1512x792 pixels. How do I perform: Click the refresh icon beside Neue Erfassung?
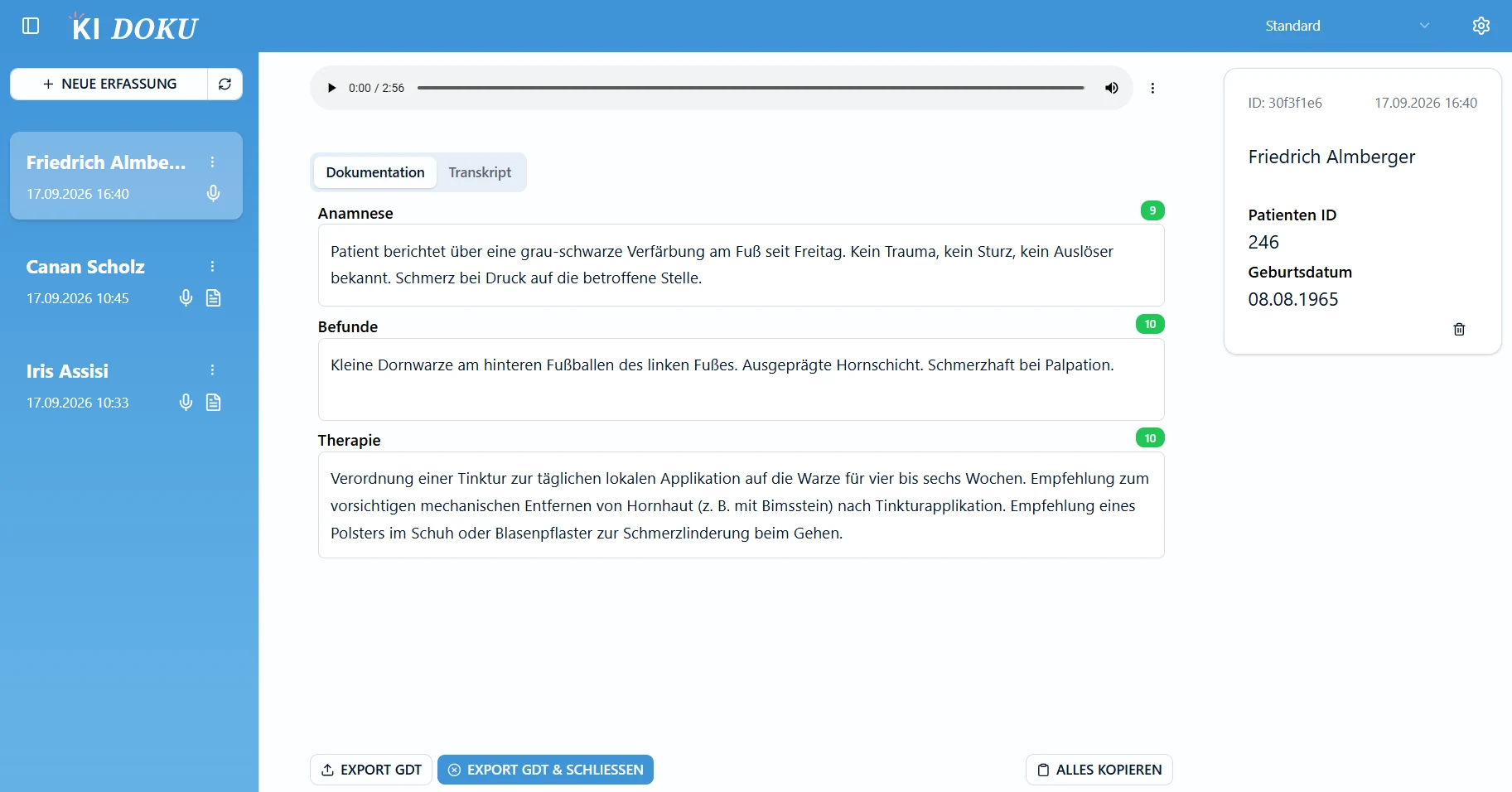pyautogui.click(x=225, y=84)
